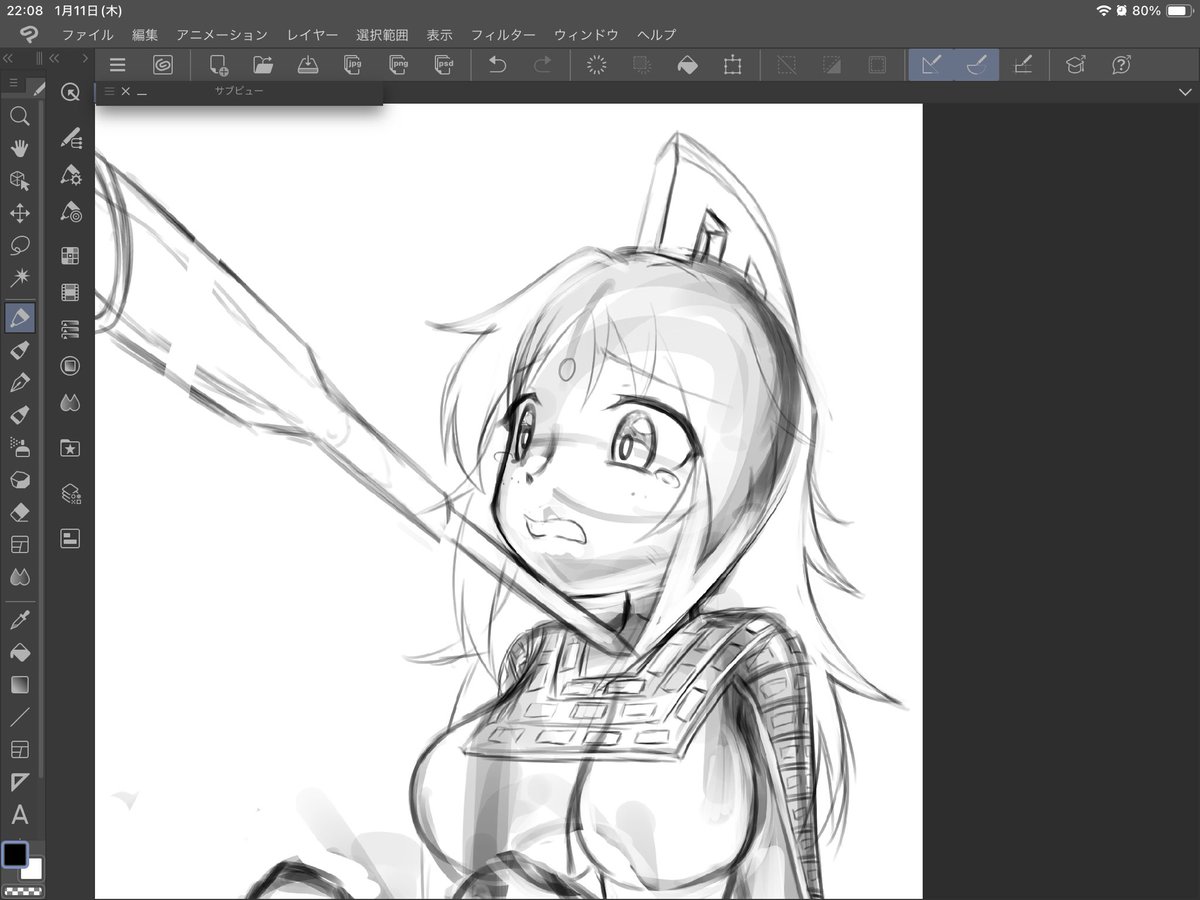Select the Hand move tool
Image resolution: width=1200 pixels, height=900 pixels.
(19, 148)
